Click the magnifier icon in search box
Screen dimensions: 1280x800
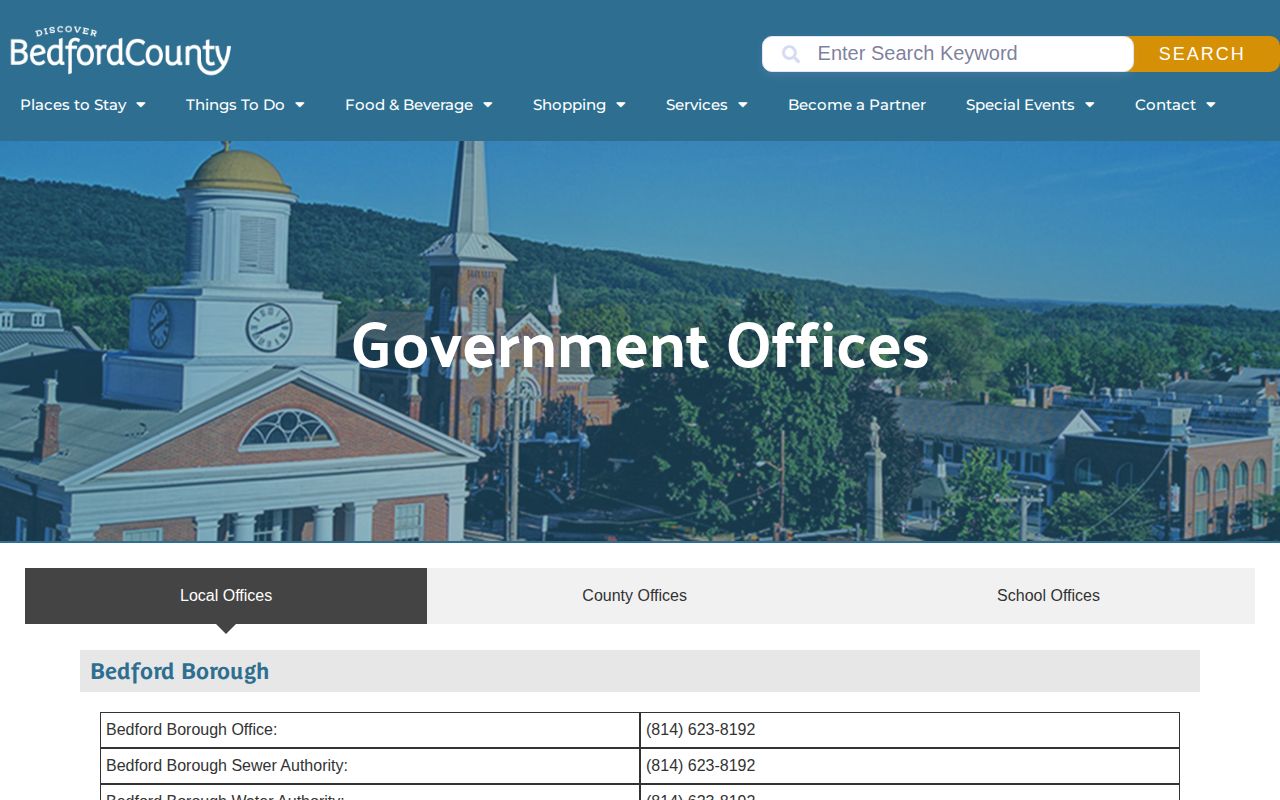[x=791, y=54]
